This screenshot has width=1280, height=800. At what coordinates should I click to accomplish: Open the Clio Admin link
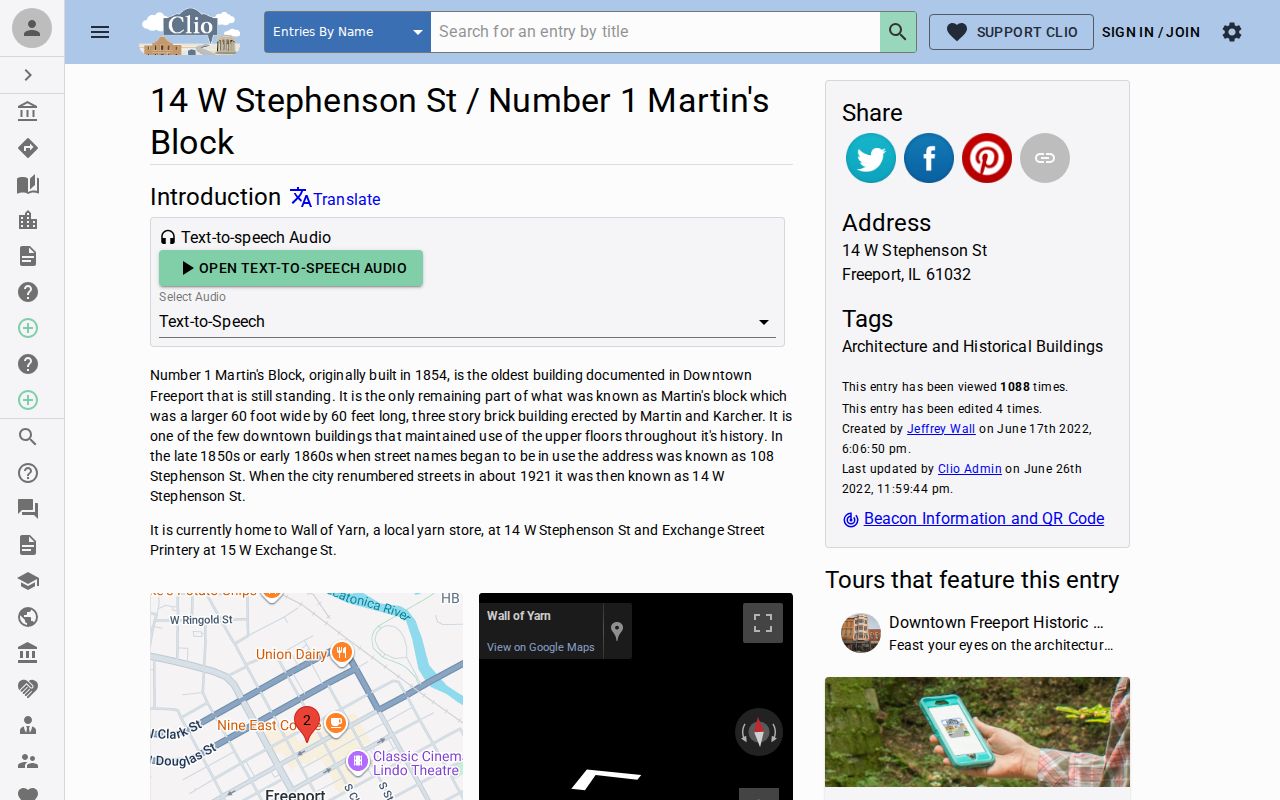(970, 469)
